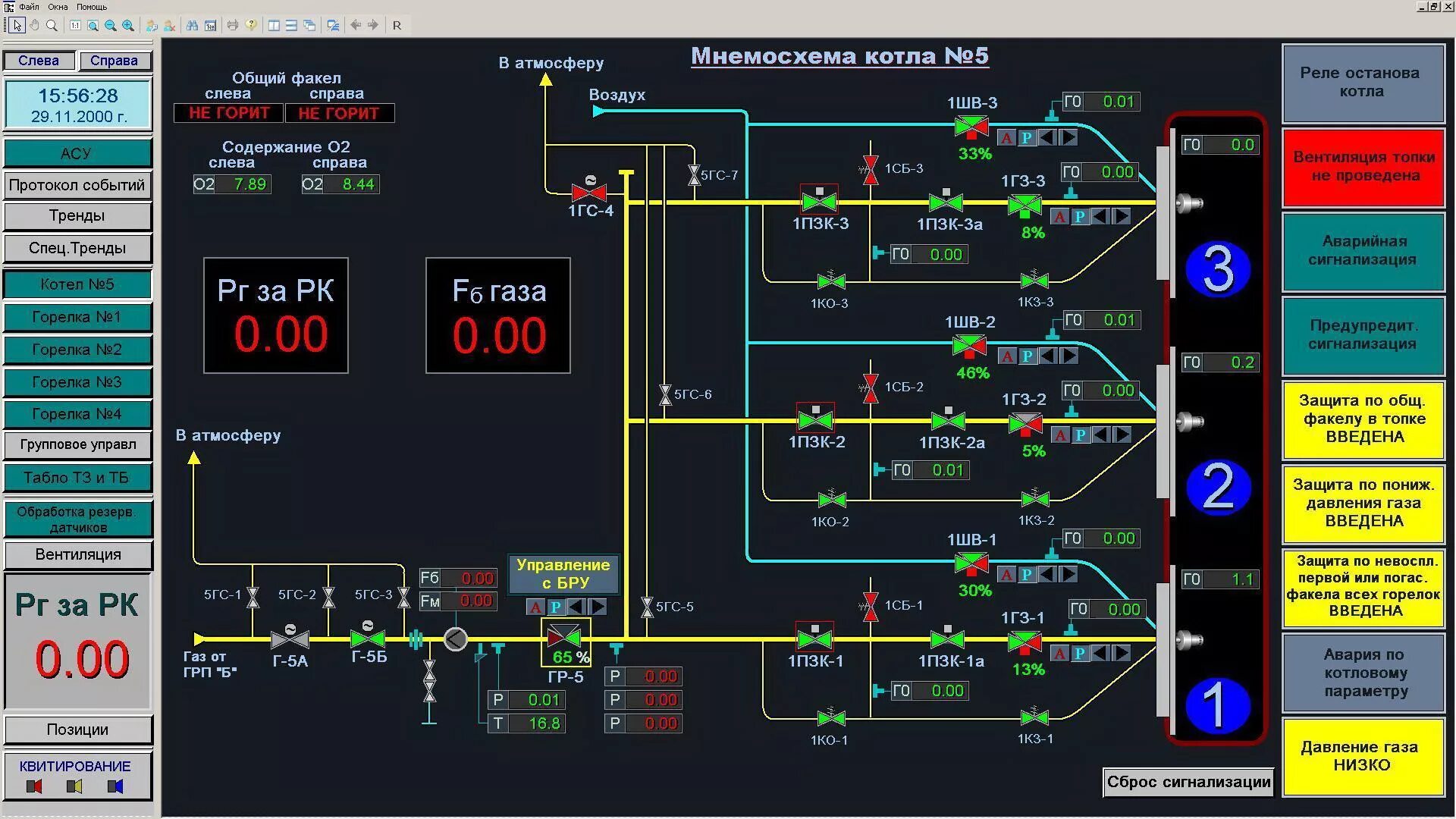
Task: Increase 1ШВ-2 opening with right arrow
Action: coord(1068,356)
